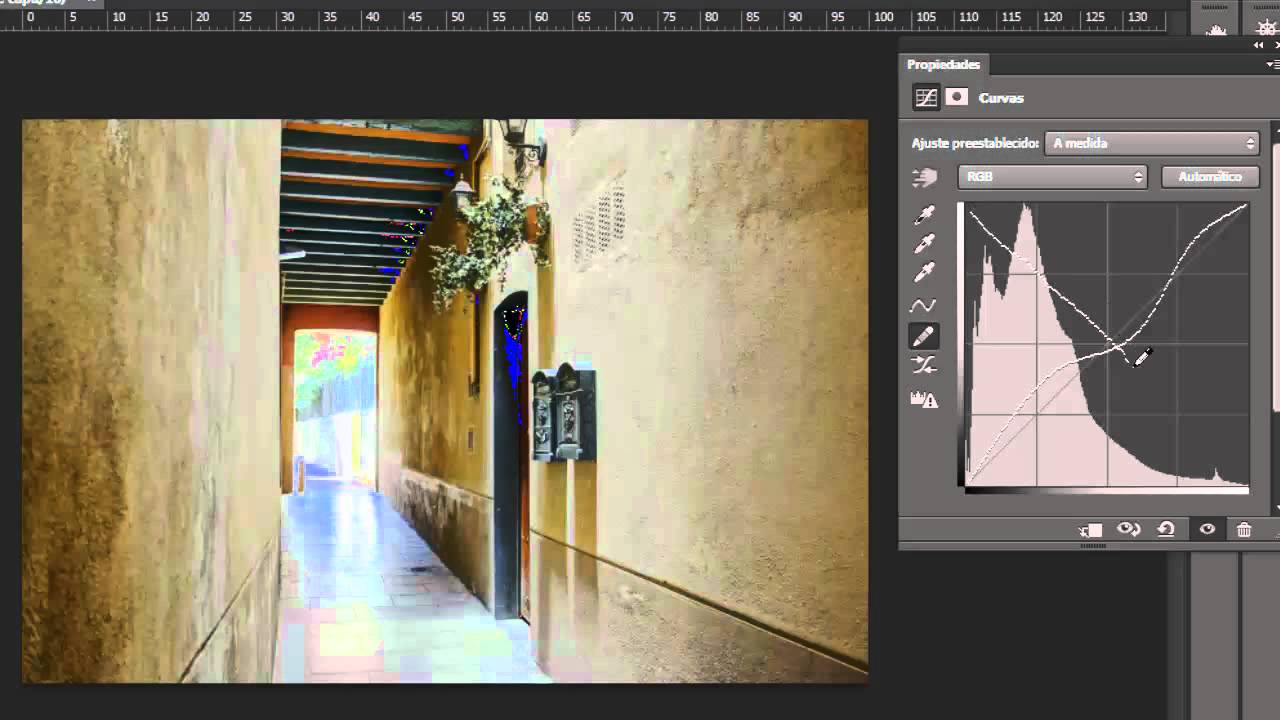Viewport: 1280px width, 720px height.
Task: Click the resize grip below the Propiedades panel
Action: tap(1092, 546)
